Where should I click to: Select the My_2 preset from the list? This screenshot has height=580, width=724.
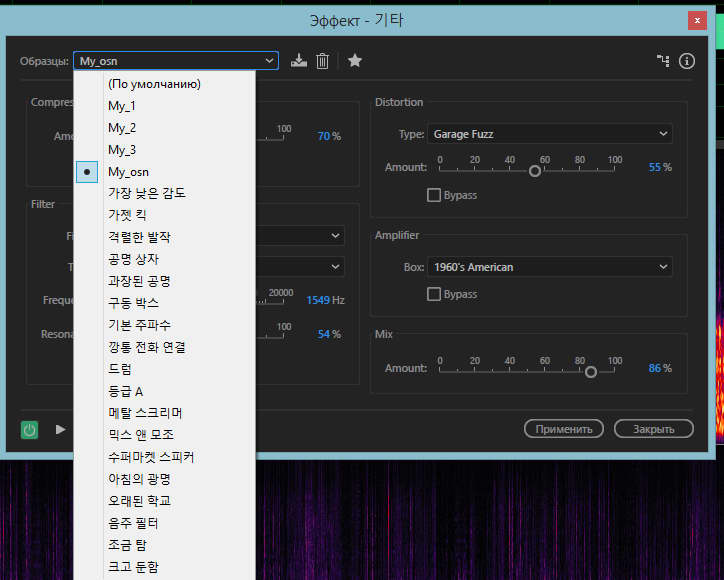pos(122,128)
